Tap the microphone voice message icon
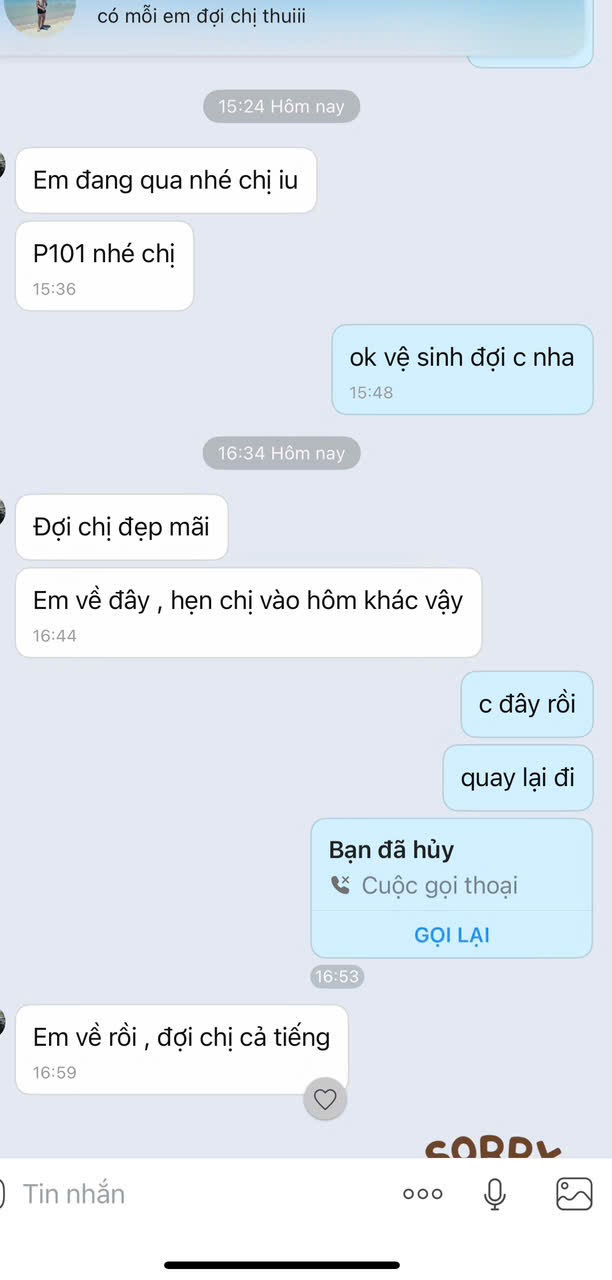The width and height of the screenshot is (612, 1280). tap(494, 1194)
